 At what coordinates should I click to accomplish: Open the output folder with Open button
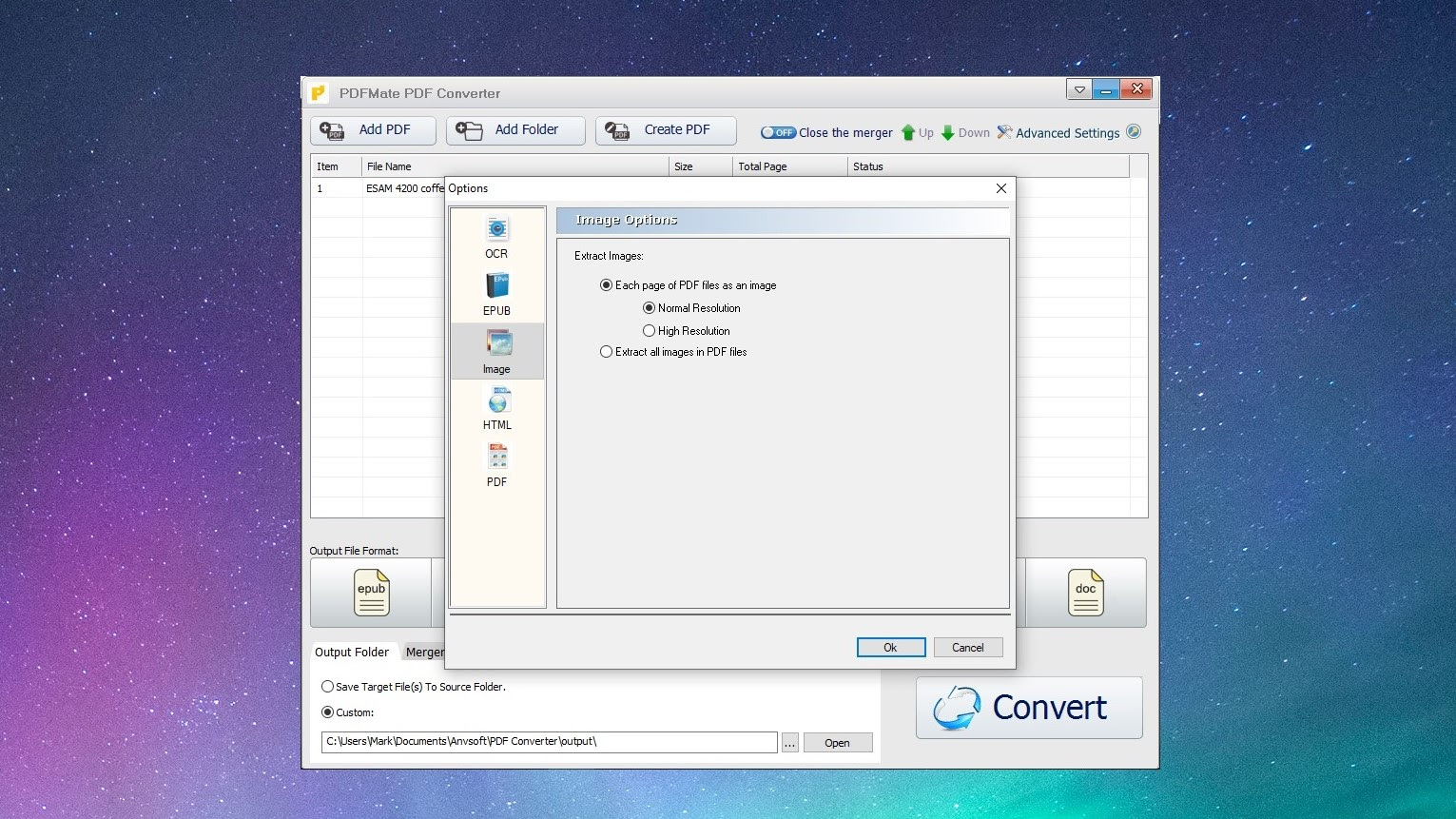pyautogui.click(x=838, y=743)
